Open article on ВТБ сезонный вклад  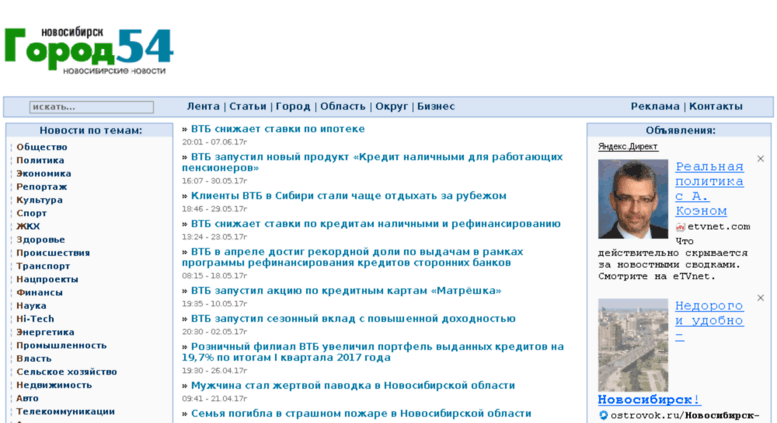pos(353,318)
